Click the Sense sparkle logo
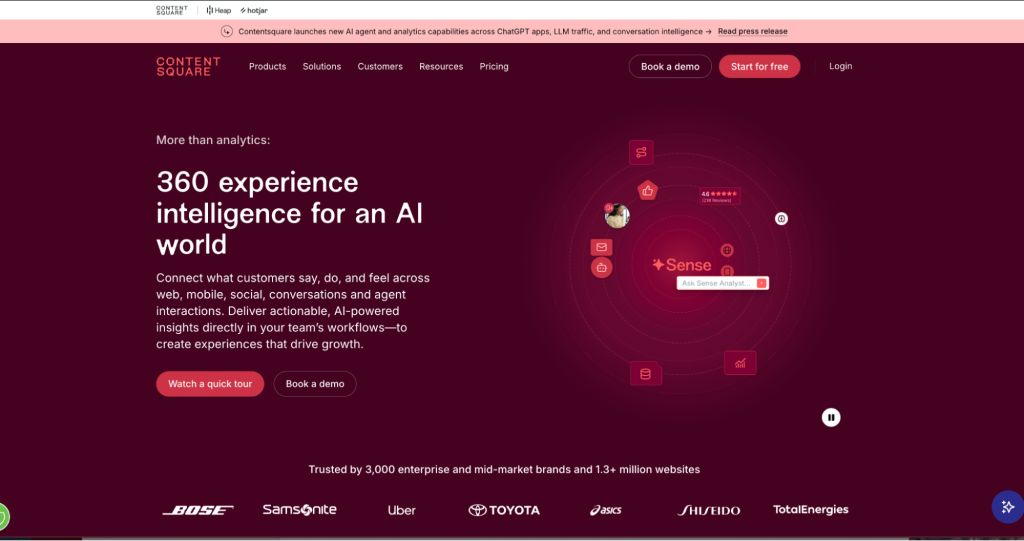1024x541 pixels. (682, 265)
